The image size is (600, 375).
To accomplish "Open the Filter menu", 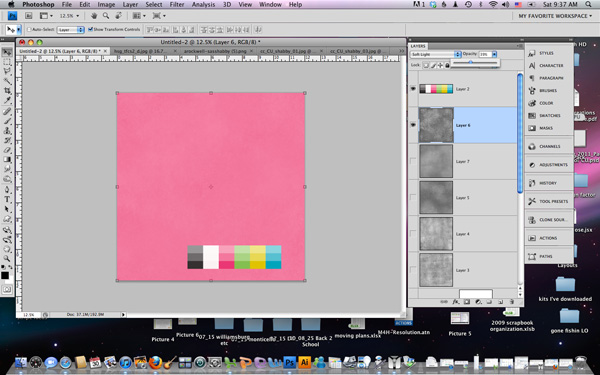I will click(177, 5).
